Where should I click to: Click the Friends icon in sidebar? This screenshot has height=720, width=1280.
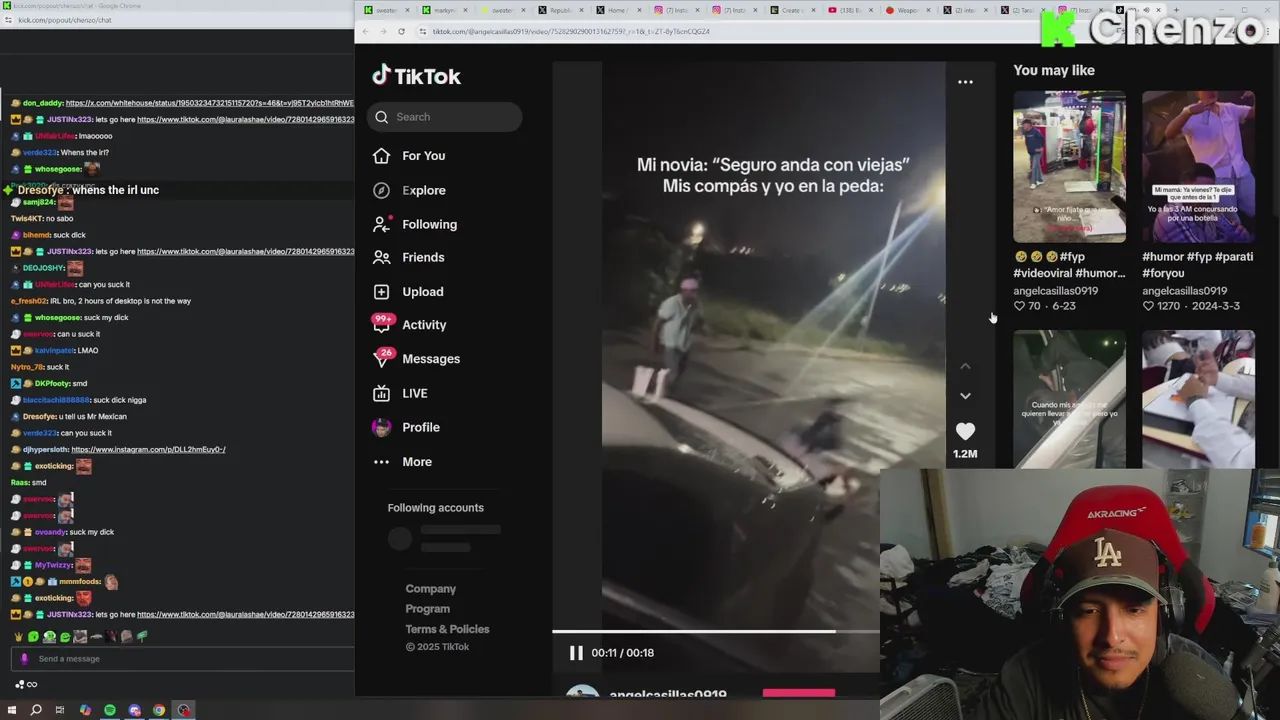point(381,257)
